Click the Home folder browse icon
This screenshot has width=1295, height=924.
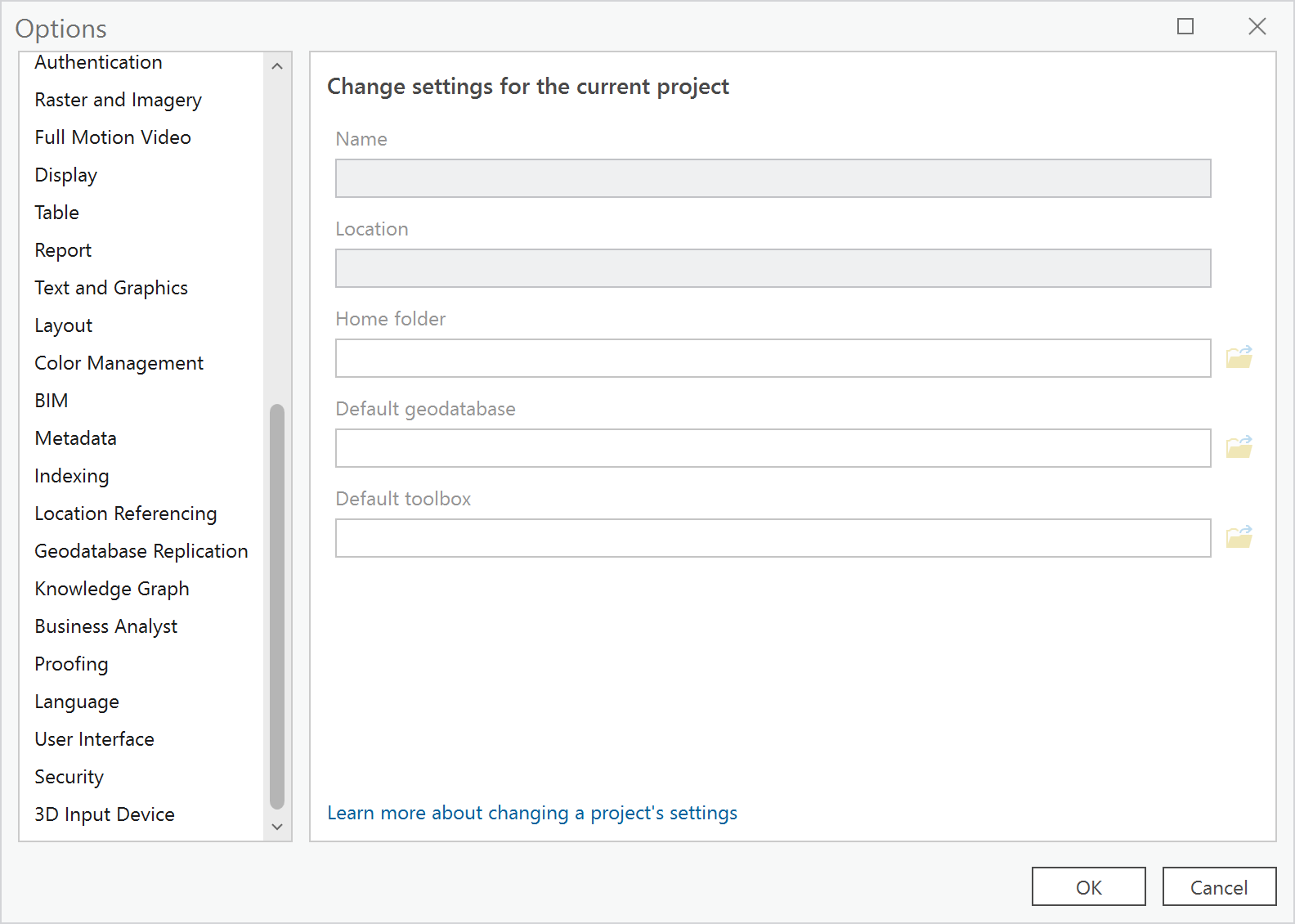pos(1239,357)
